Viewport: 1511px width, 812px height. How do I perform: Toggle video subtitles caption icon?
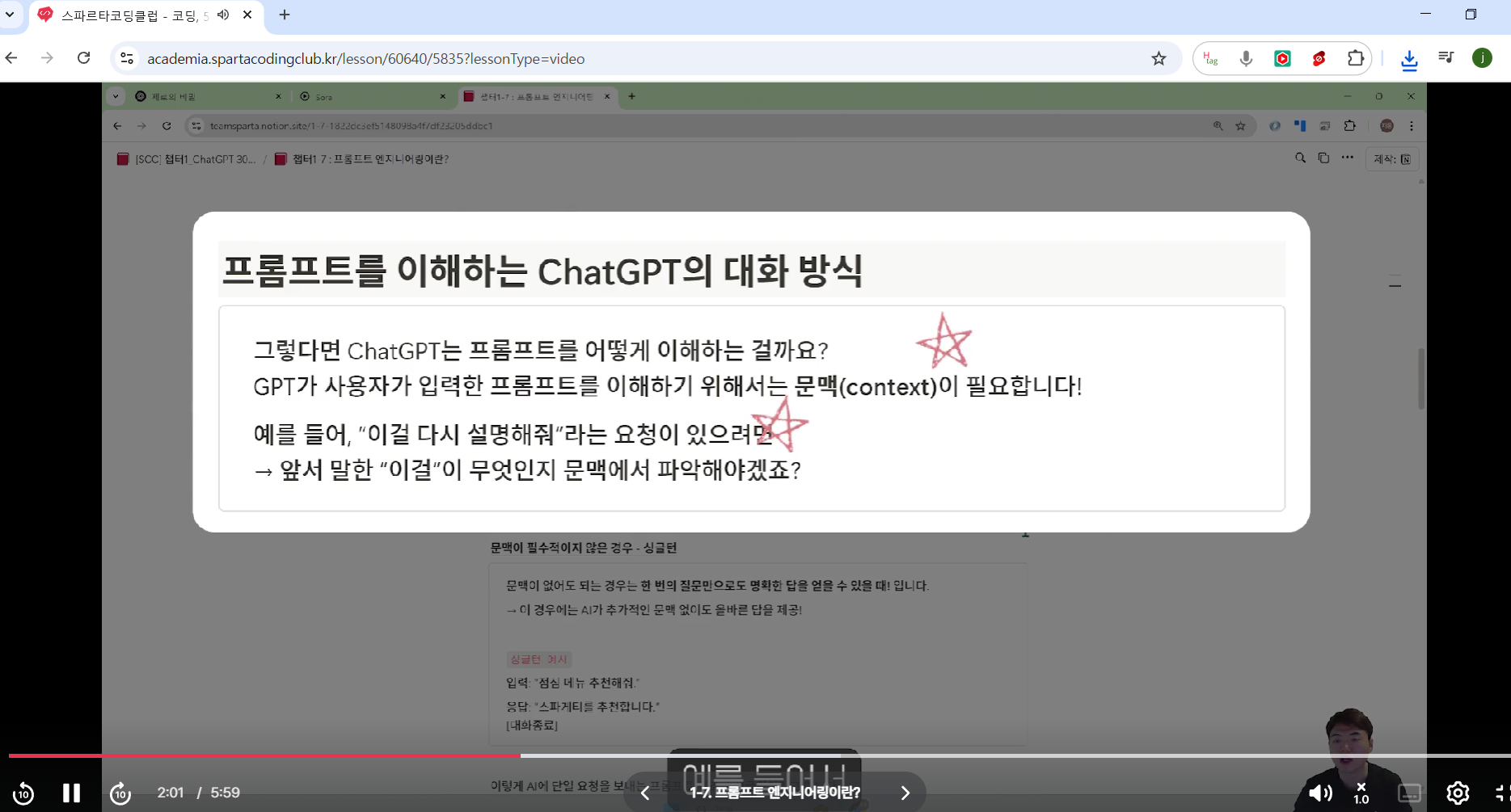click(1410, 793)
